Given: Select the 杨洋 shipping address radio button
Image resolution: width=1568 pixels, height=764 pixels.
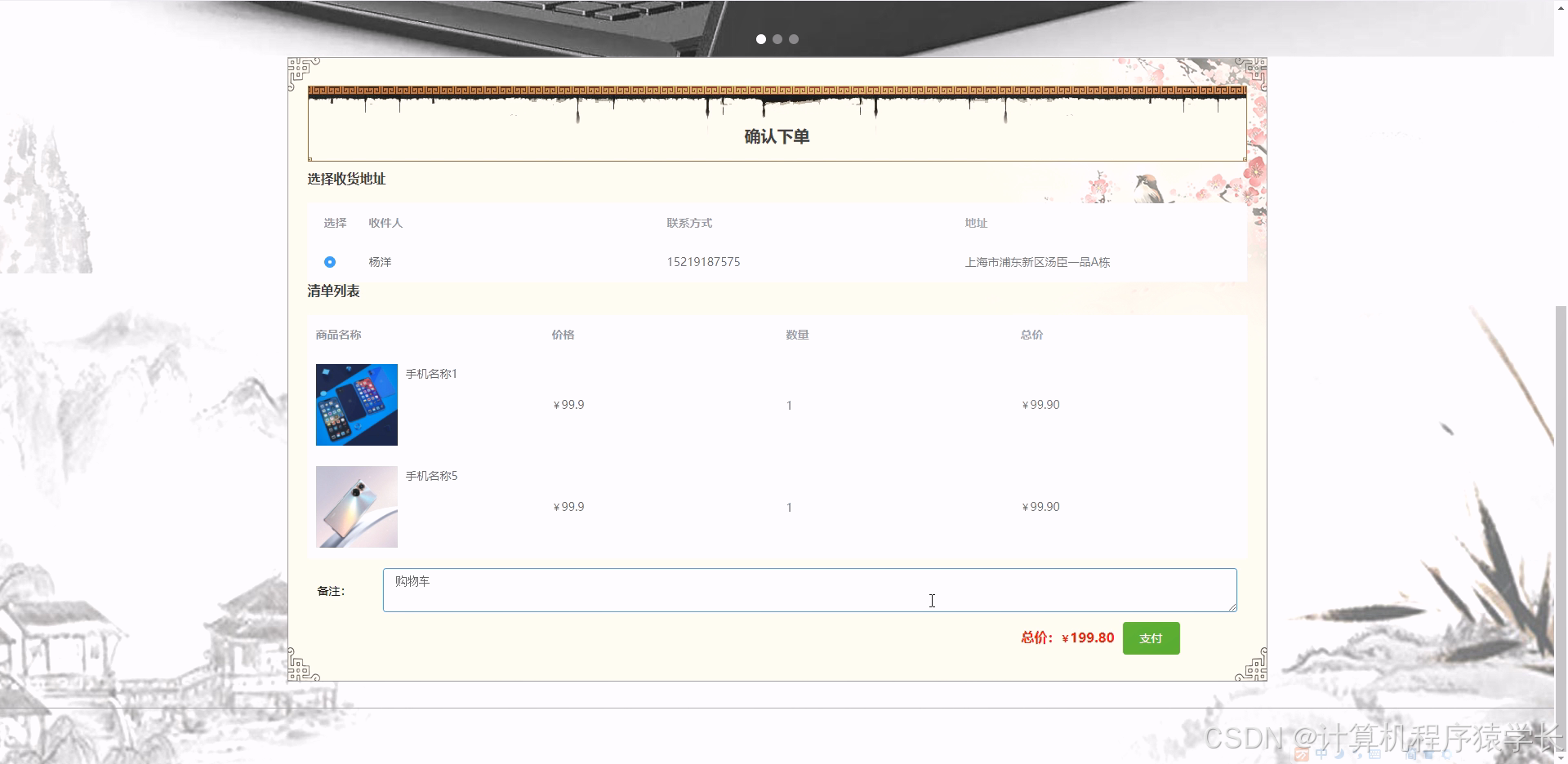Looking at the screenshot, I should (329, 262).
